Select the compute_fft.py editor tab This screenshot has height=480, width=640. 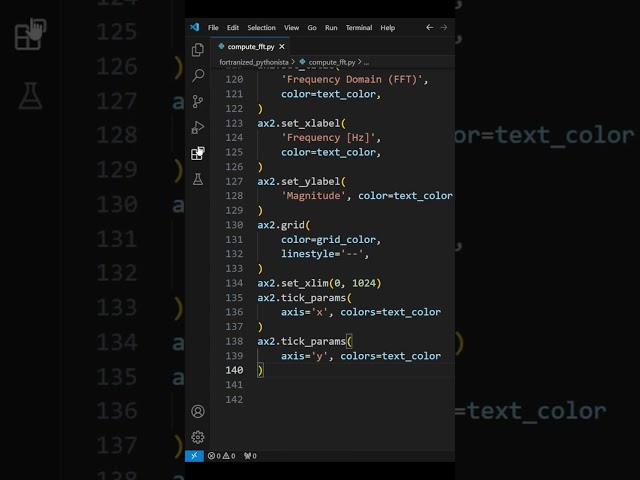pyautogui.click(x=250, y=47)
